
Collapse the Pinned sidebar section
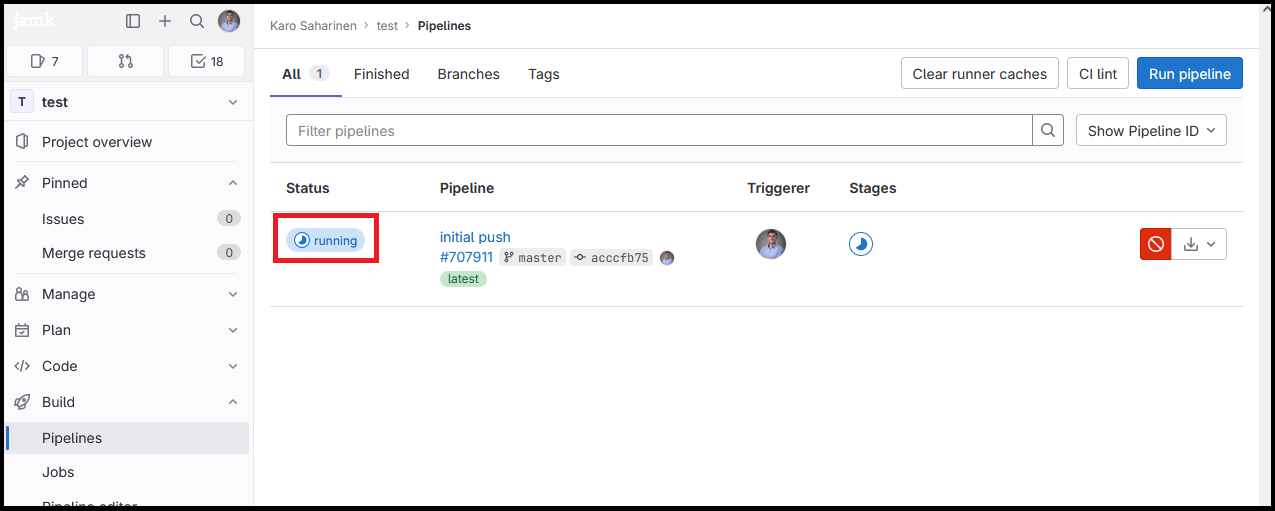(x=232, y=183)
